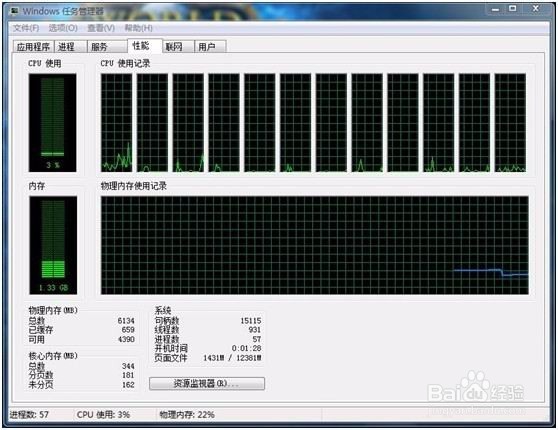Open the 选项(O) menu
The image size is (558, 430).
click(x=63, y=28)
